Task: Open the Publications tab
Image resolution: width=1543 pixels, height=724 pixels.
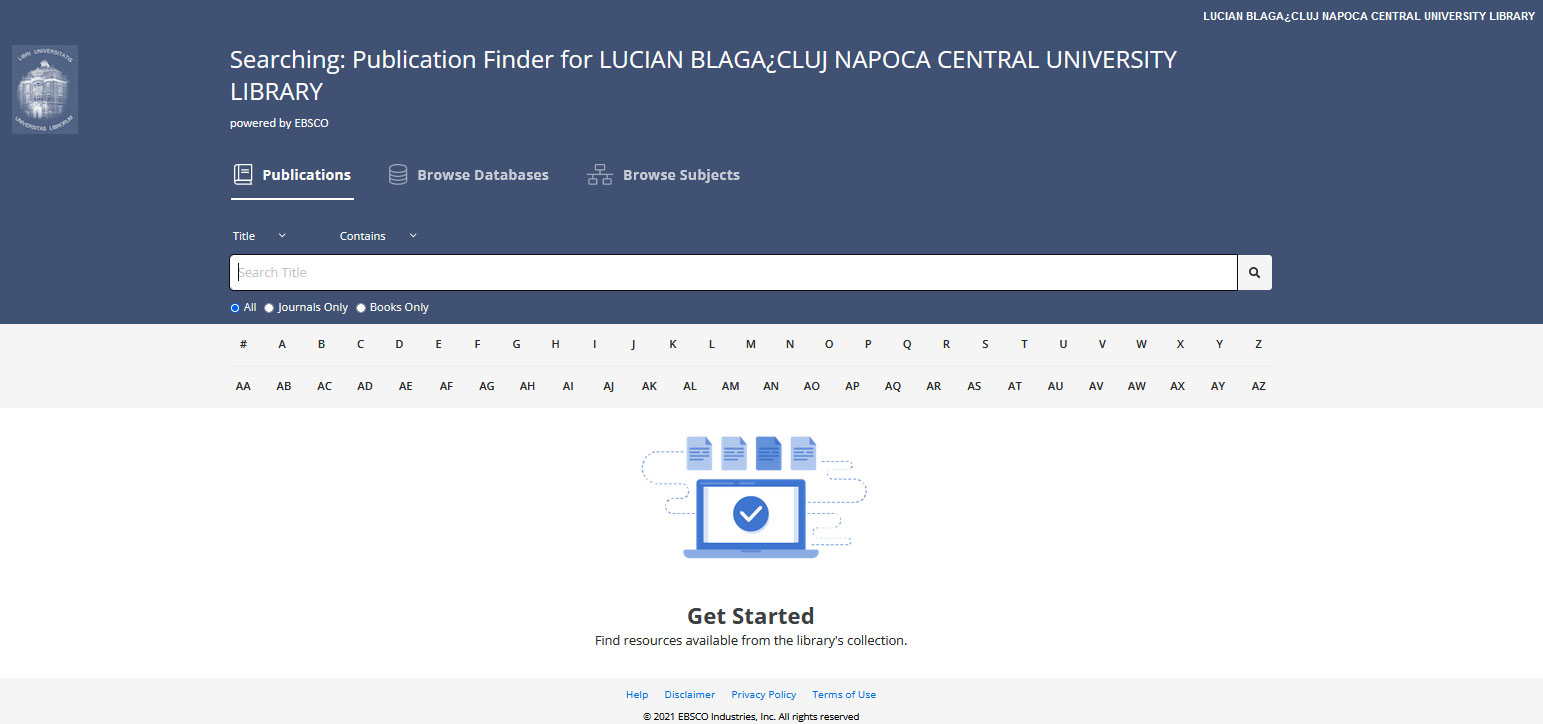Action: pos(292,175)
